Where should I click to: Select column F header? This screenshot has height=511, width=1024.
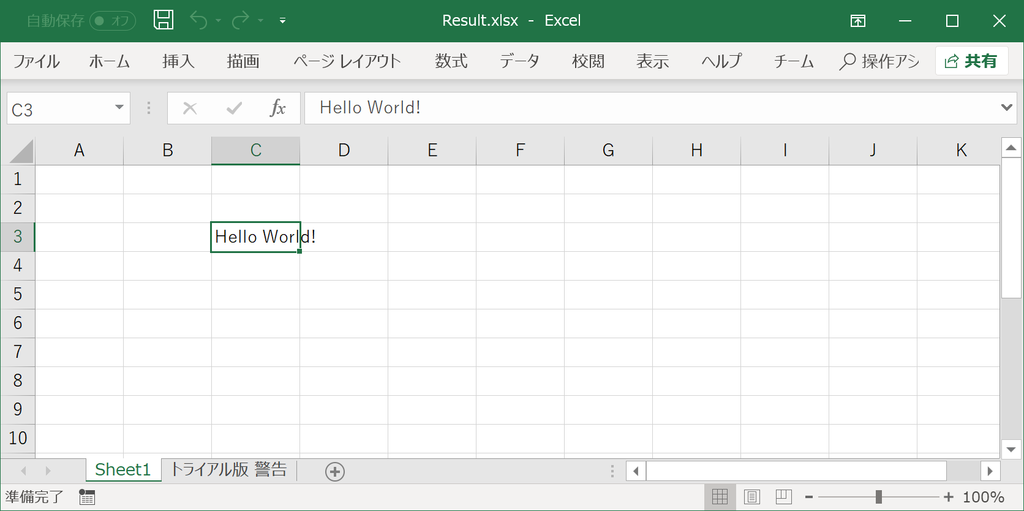coord(520,151)
